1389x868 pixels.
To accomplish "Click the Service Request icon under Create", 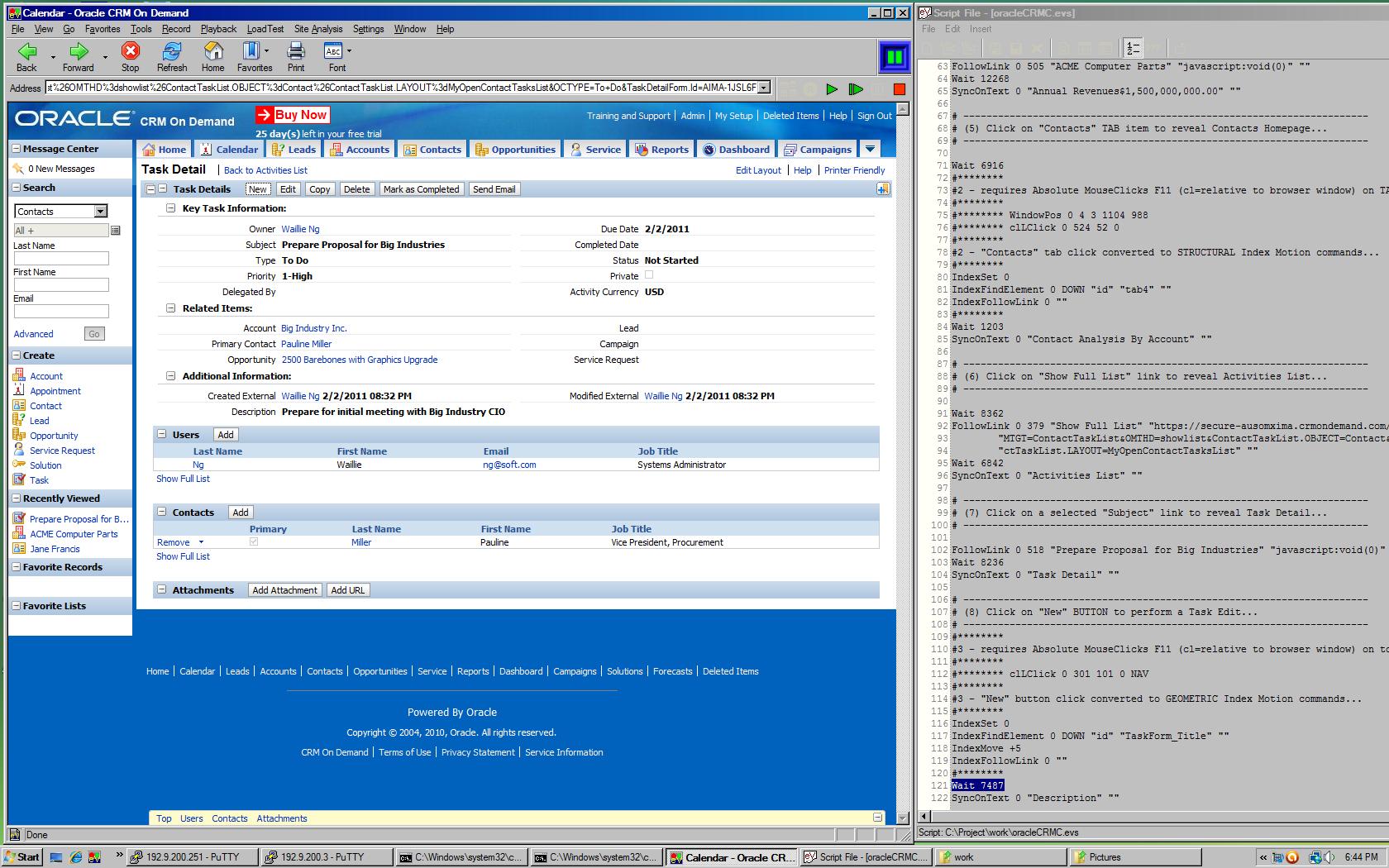I will coord(19,450).
